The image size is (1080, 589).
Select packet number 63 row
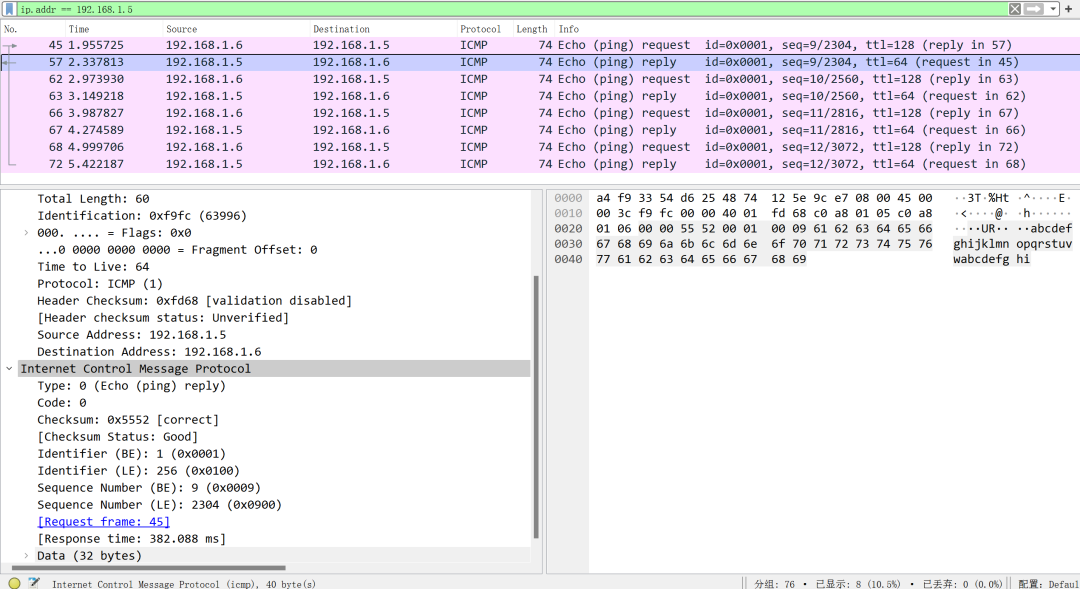(540, 96)
